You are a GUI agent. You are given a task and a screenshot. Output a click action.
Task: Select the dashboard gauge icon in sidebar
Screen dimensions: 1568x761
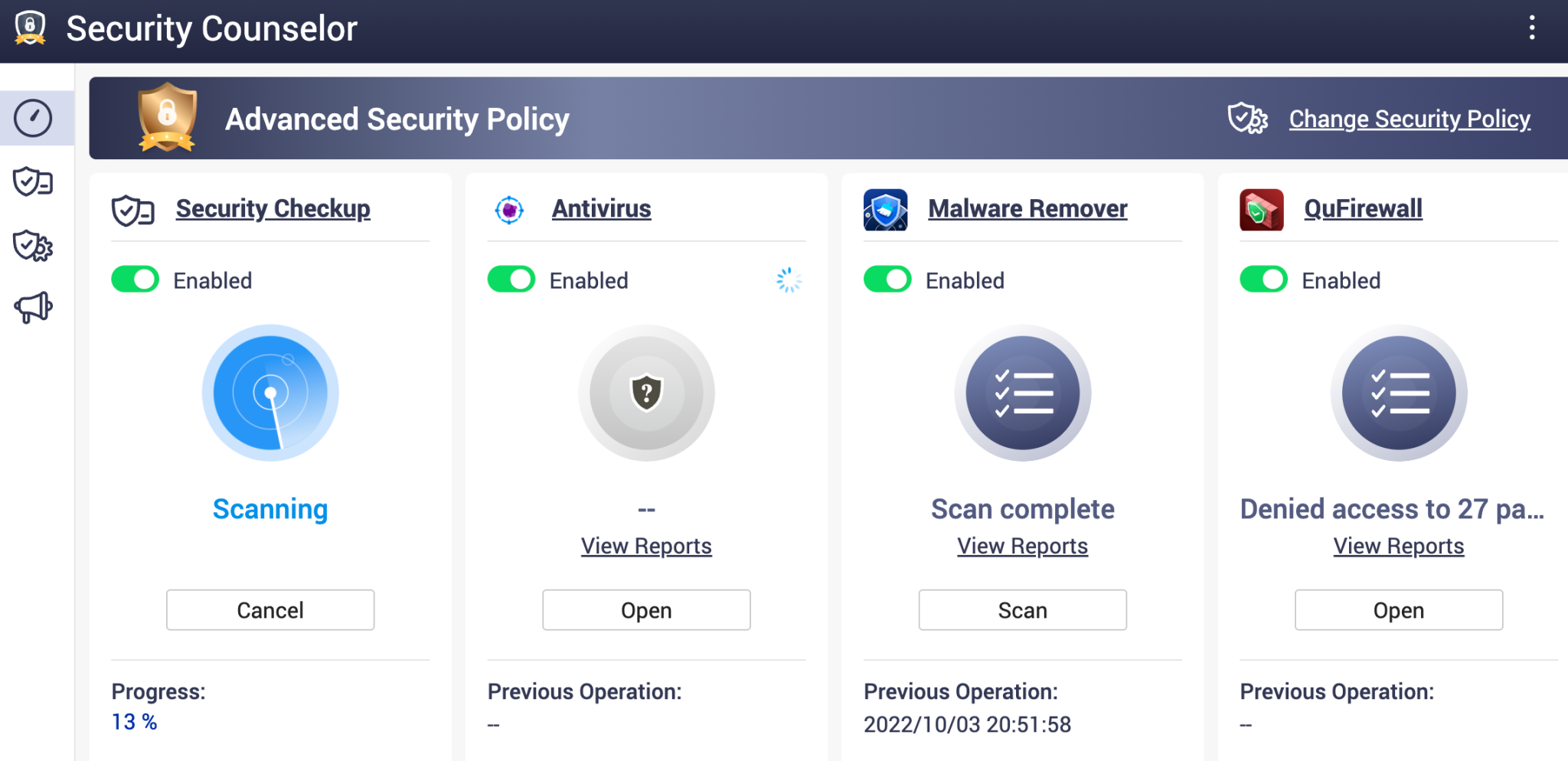pyautogui.click(x=32, y=118)
